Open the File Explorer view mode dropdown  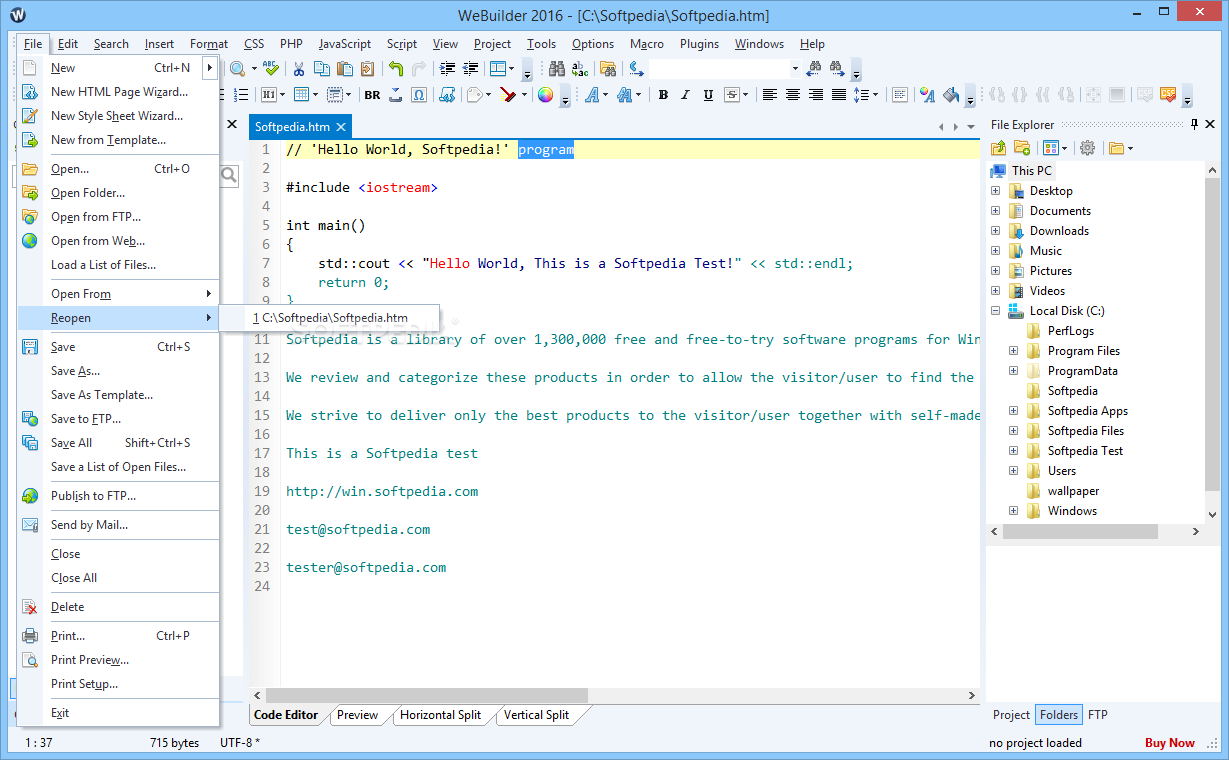coord(1064,148)
